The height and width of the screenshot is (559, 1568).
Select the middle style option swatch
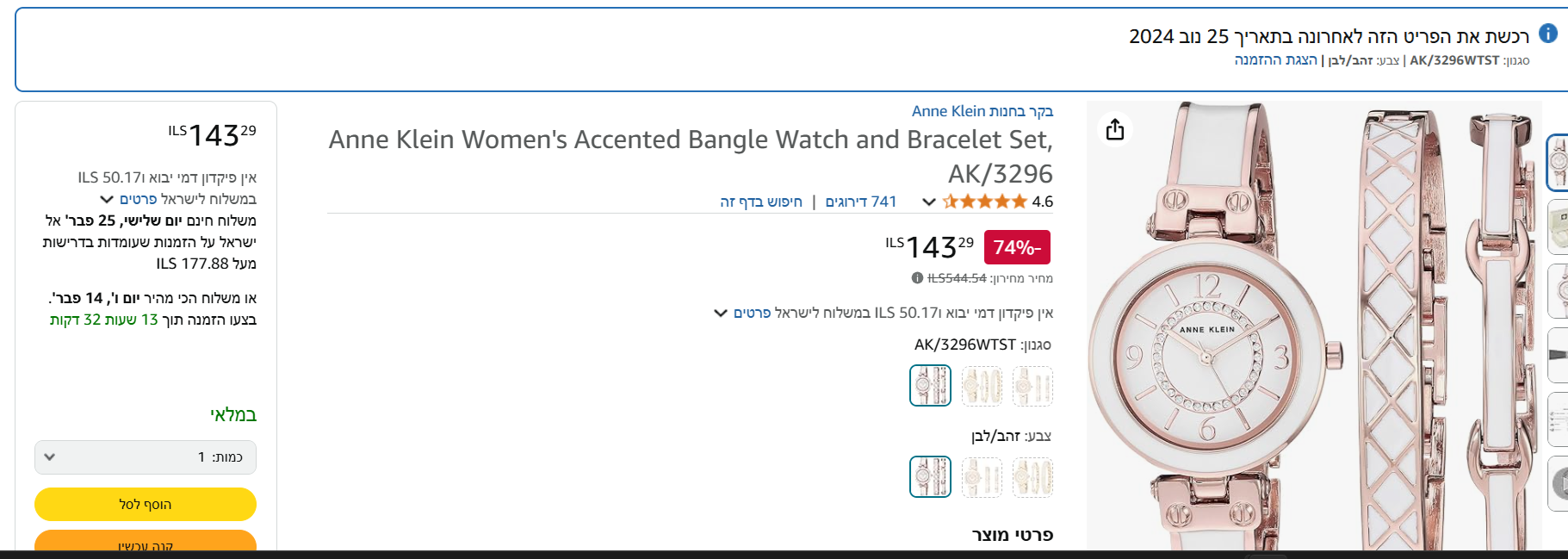click(982, 386)
